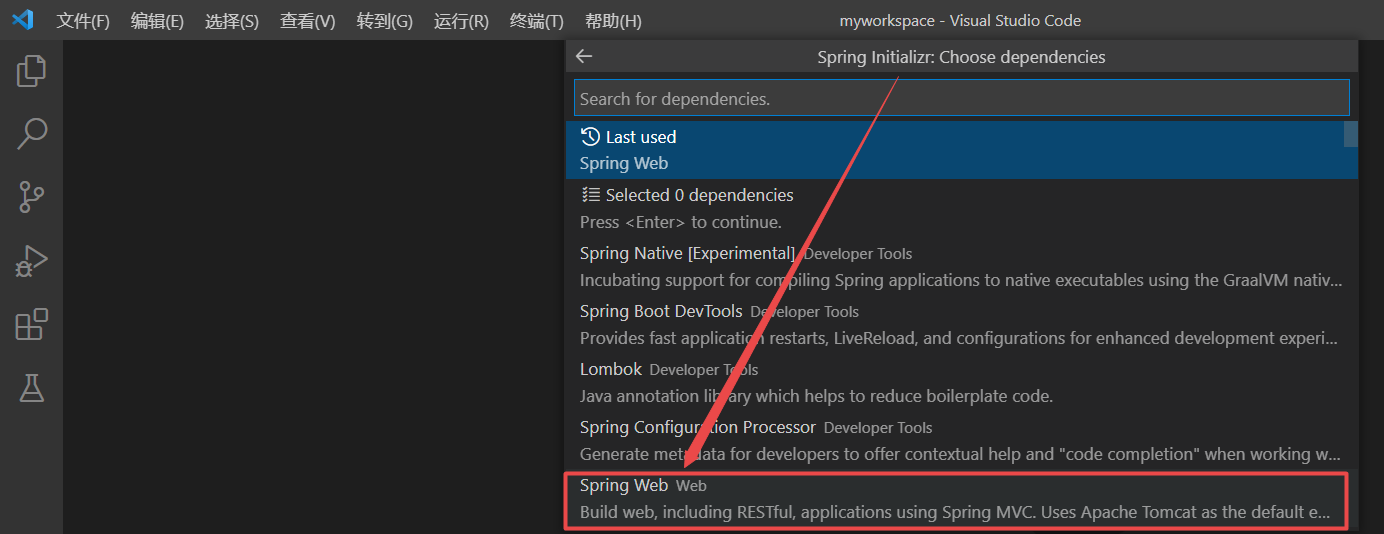
Task: Click the Spring Initializr dialog title
Action: (961, 57)
